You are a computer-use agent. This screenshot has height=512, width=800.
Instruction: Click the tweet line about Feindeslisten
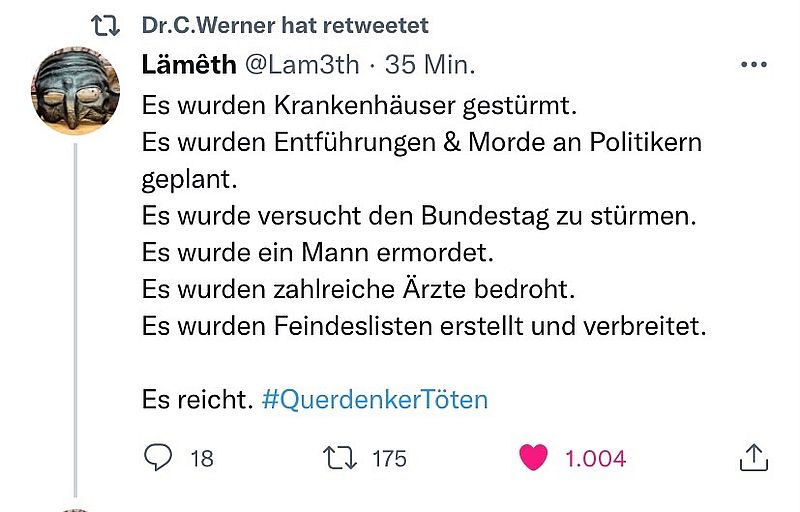[423, 326]
